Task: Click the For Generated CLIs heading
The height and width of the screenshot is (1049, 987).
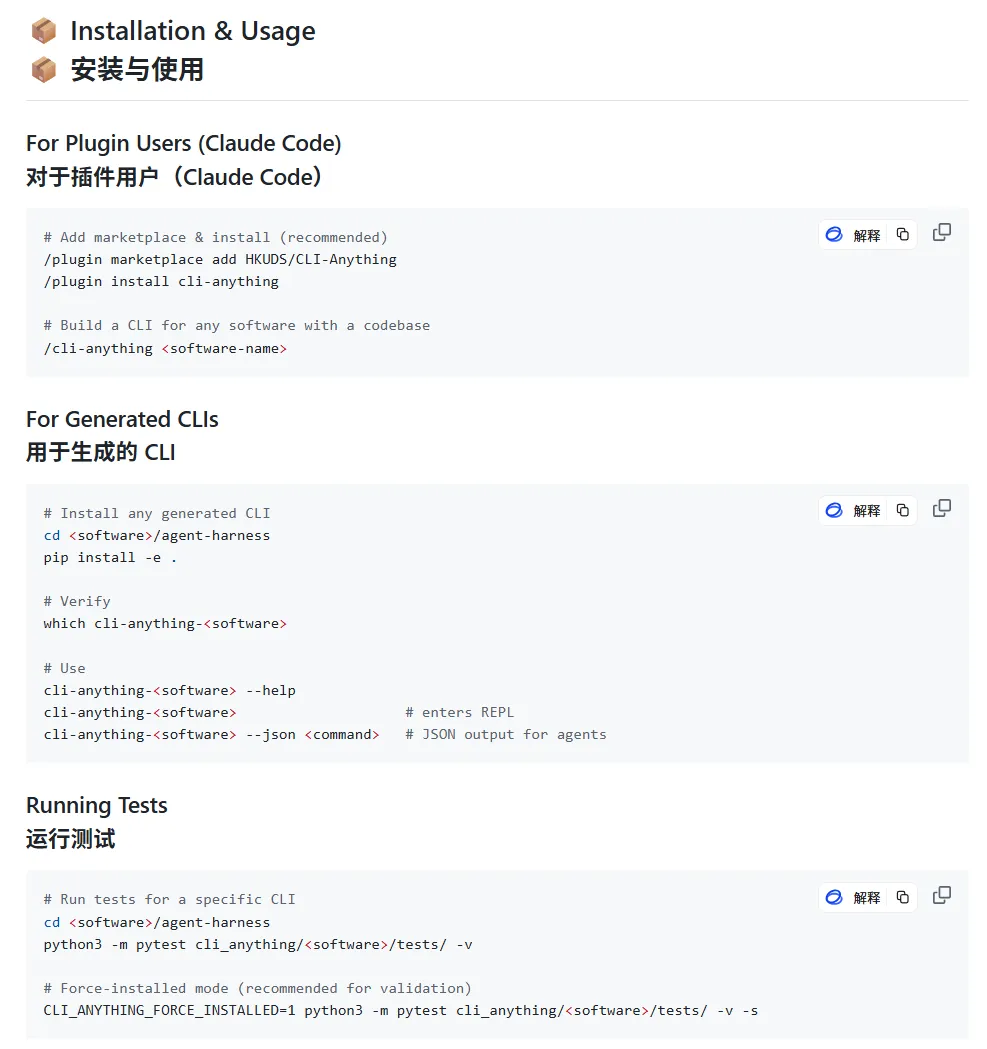Action: coord(122,419)
